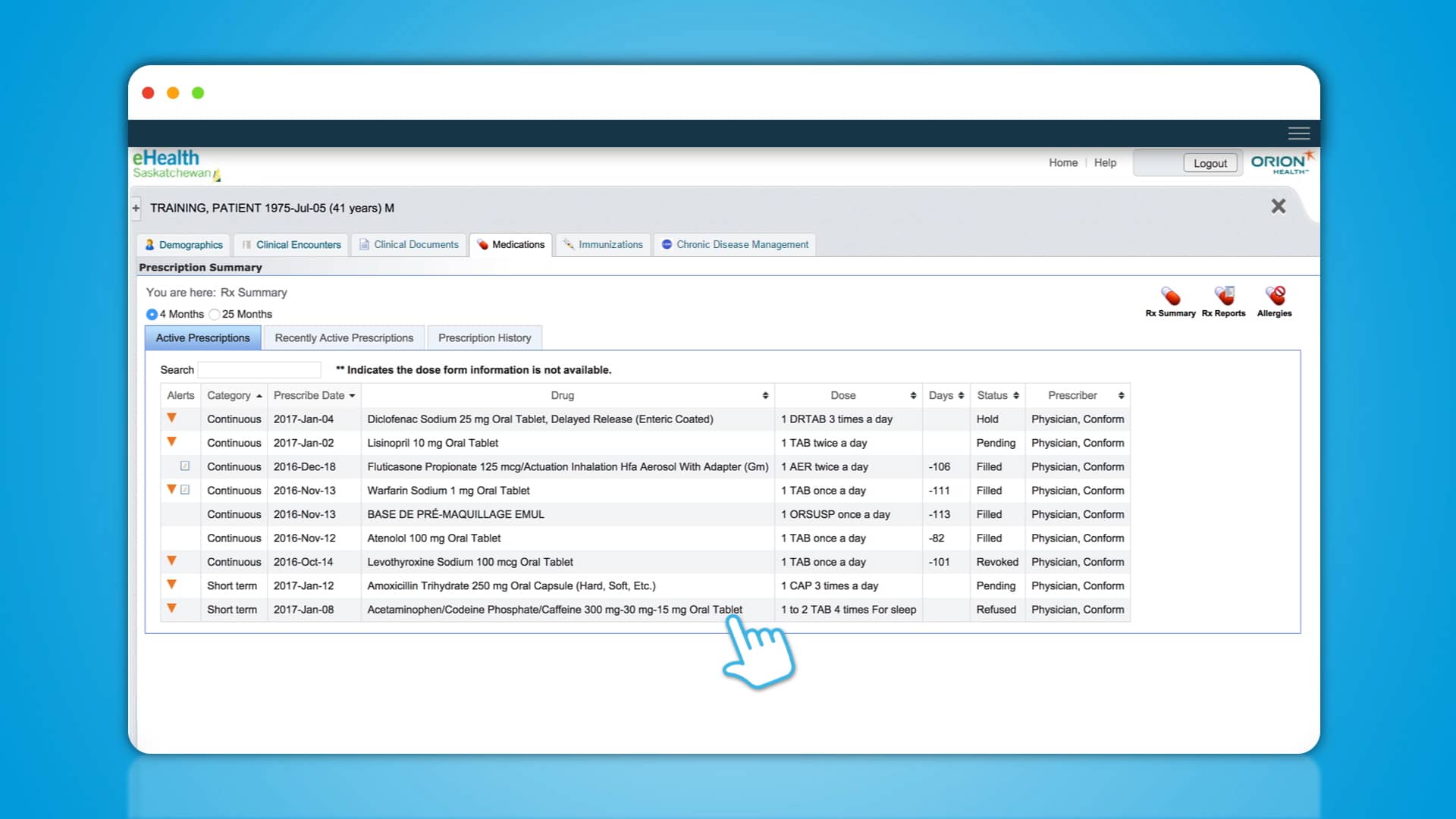
Task: Click inside the prescription Search field
Action: pos(259,370)
